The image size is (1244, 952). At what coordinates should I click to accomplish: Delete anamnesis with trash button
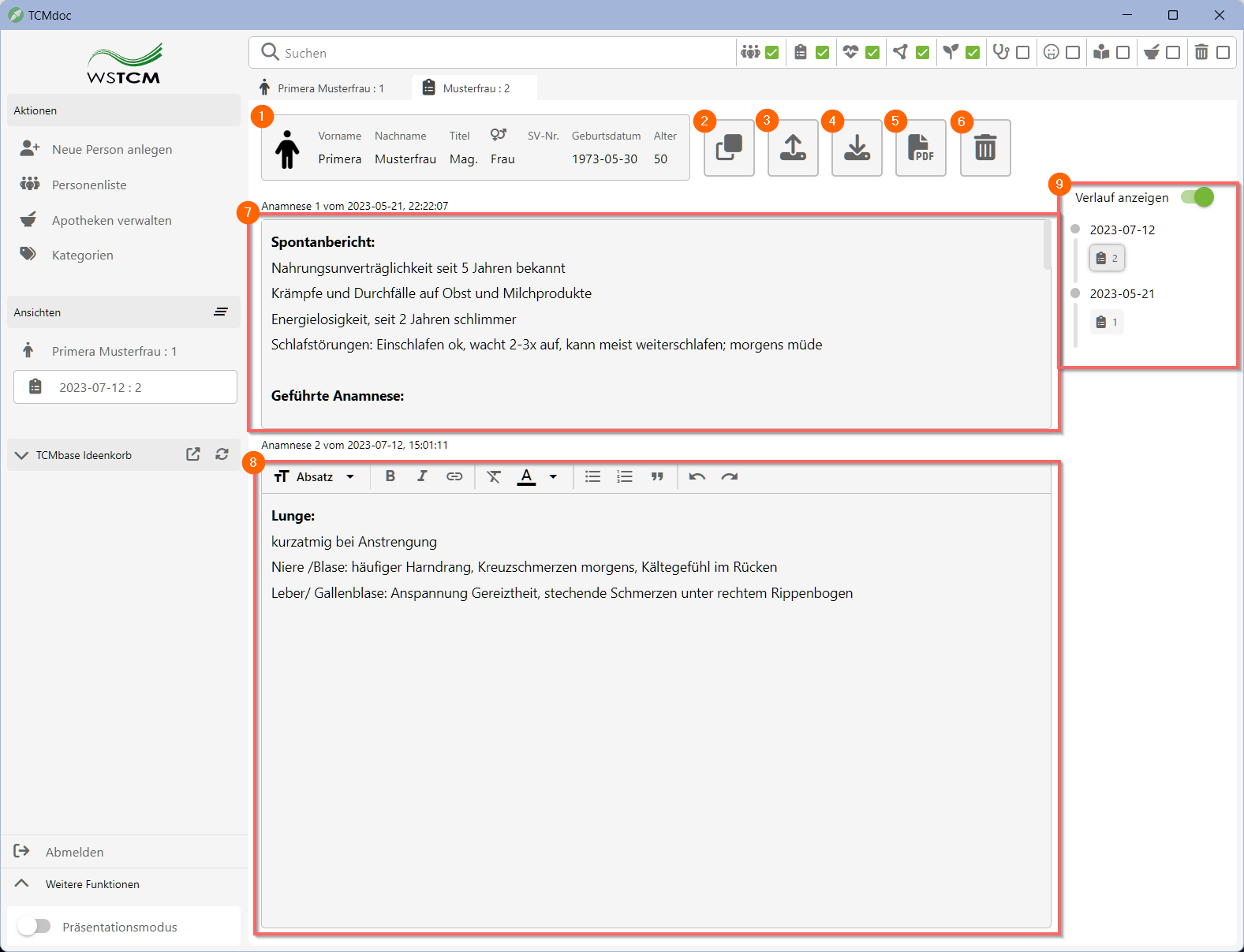[x=985, y=148]
